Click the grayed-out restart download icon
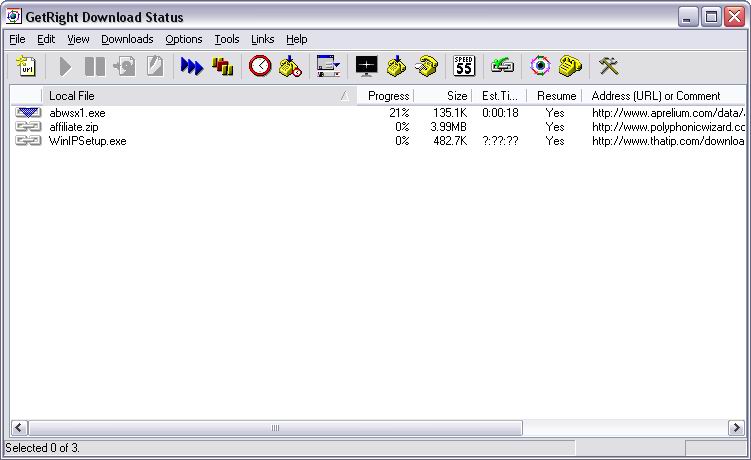This screenshot has height=460, width=751. click(x=125, y=66)
